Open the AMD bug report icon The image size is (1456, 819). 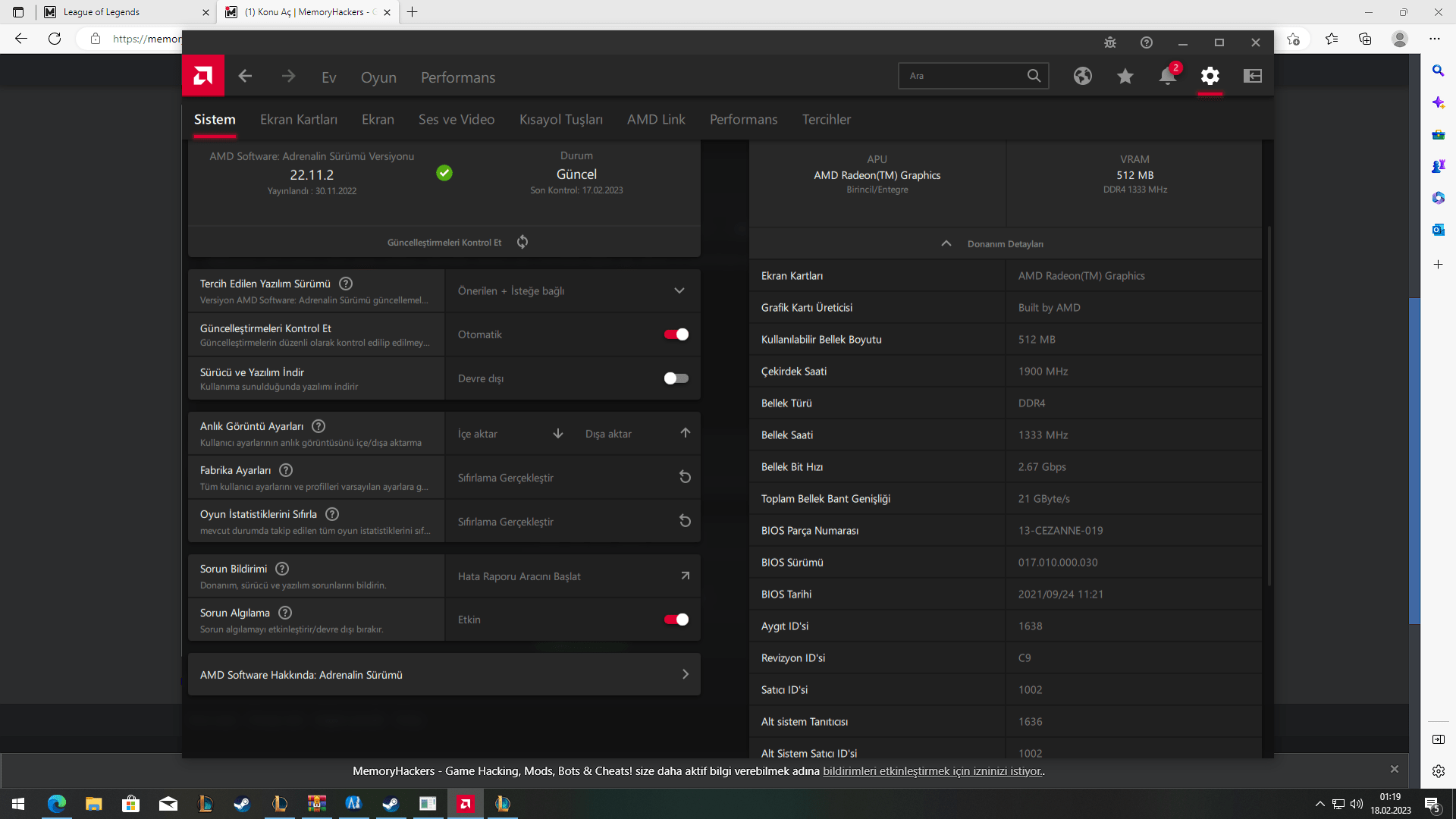click(x=1110, y=42)
